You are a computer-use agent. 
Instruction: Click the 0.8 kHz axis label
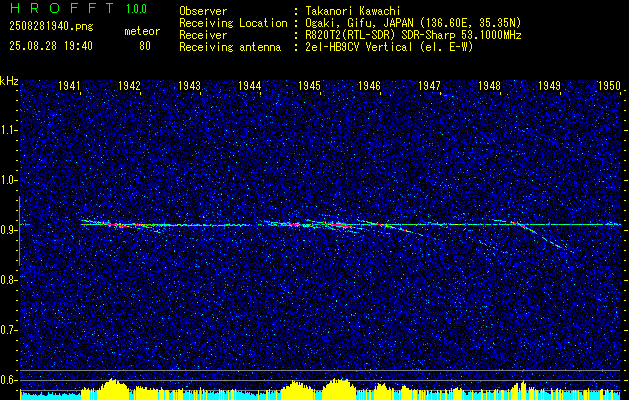[x=9, y=280]
